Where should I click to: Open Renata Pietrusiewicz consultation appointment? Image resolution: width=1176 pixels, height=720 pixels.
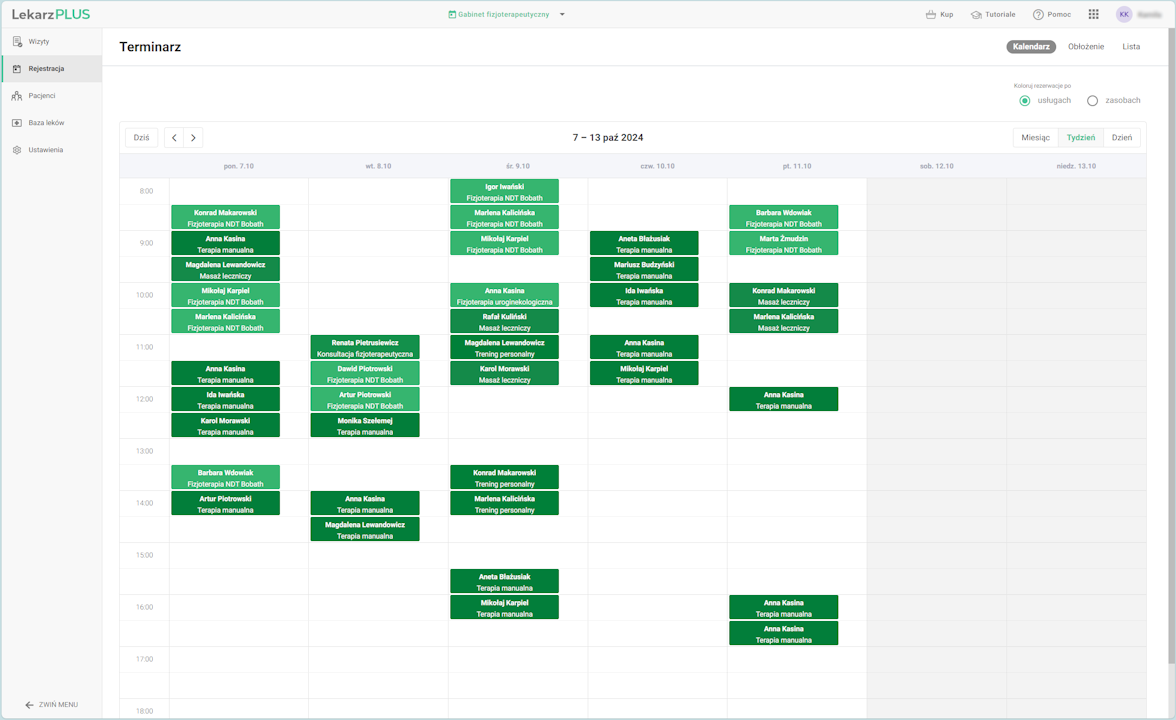pyautogui.click(x=365, y=348)
